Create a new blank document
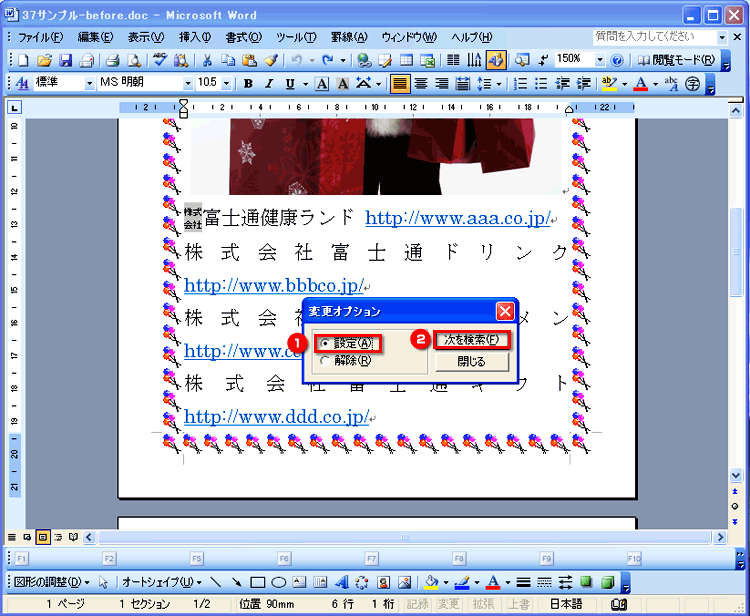 (x=22, y=60)
